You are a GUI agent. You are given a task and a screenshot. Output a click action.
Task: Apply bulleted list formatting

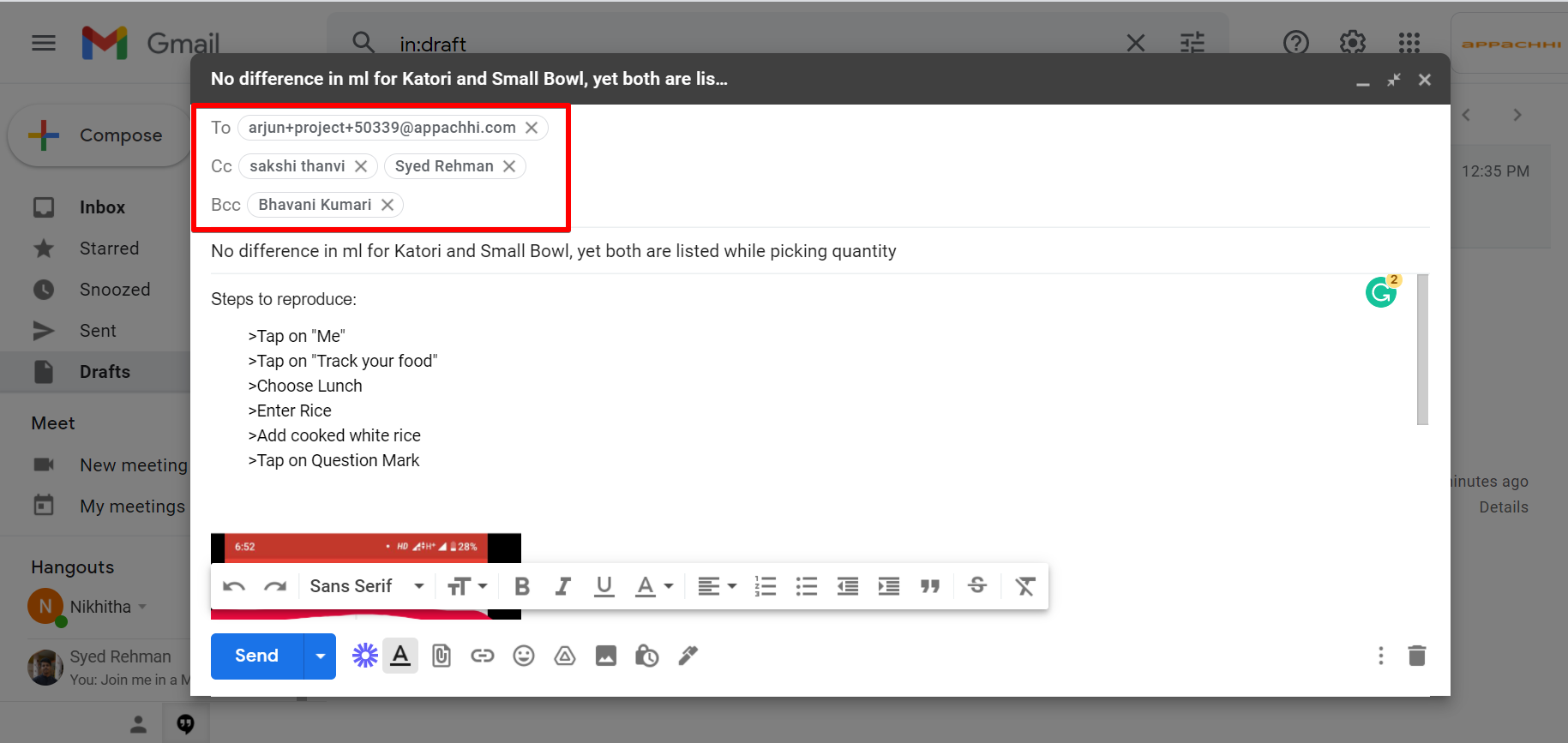click(807, 586)
